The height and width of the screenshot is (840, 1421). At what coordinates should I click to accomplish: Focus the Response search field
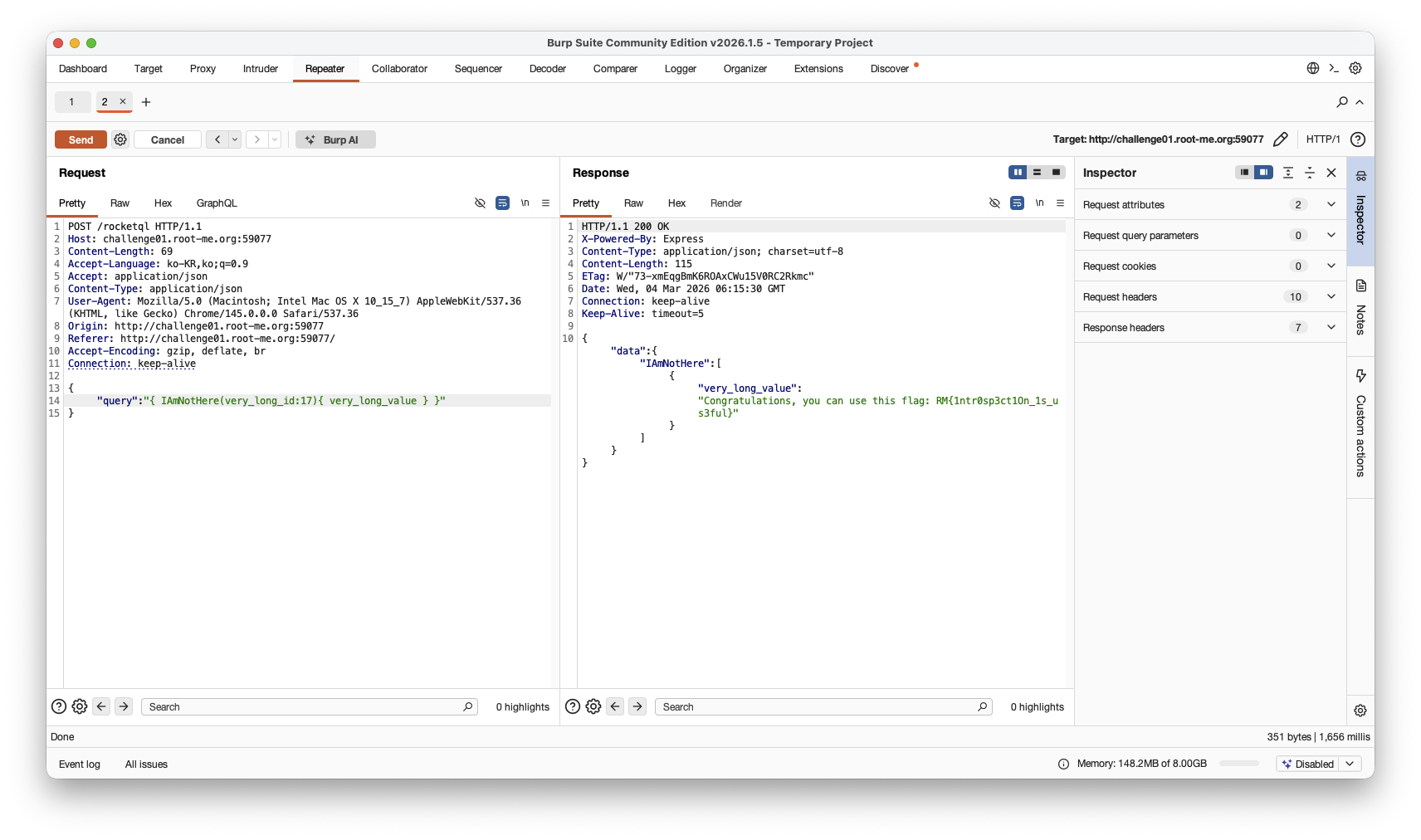(823, 706)
